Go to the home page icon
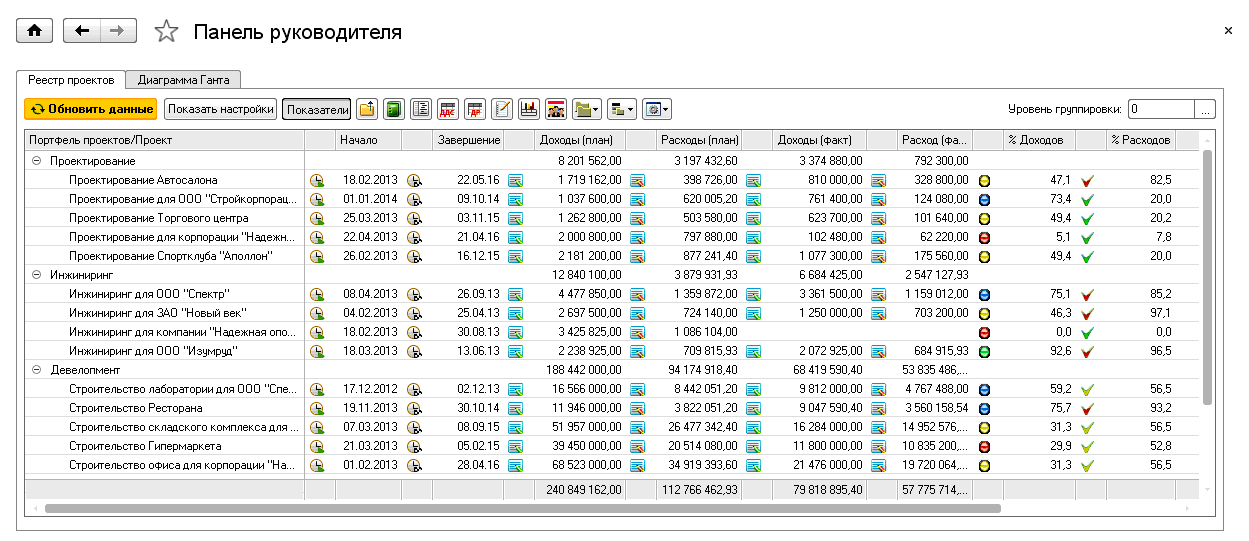Viewport: 1249px width, 541px height. pyautogui.click(x=35, y=31)
